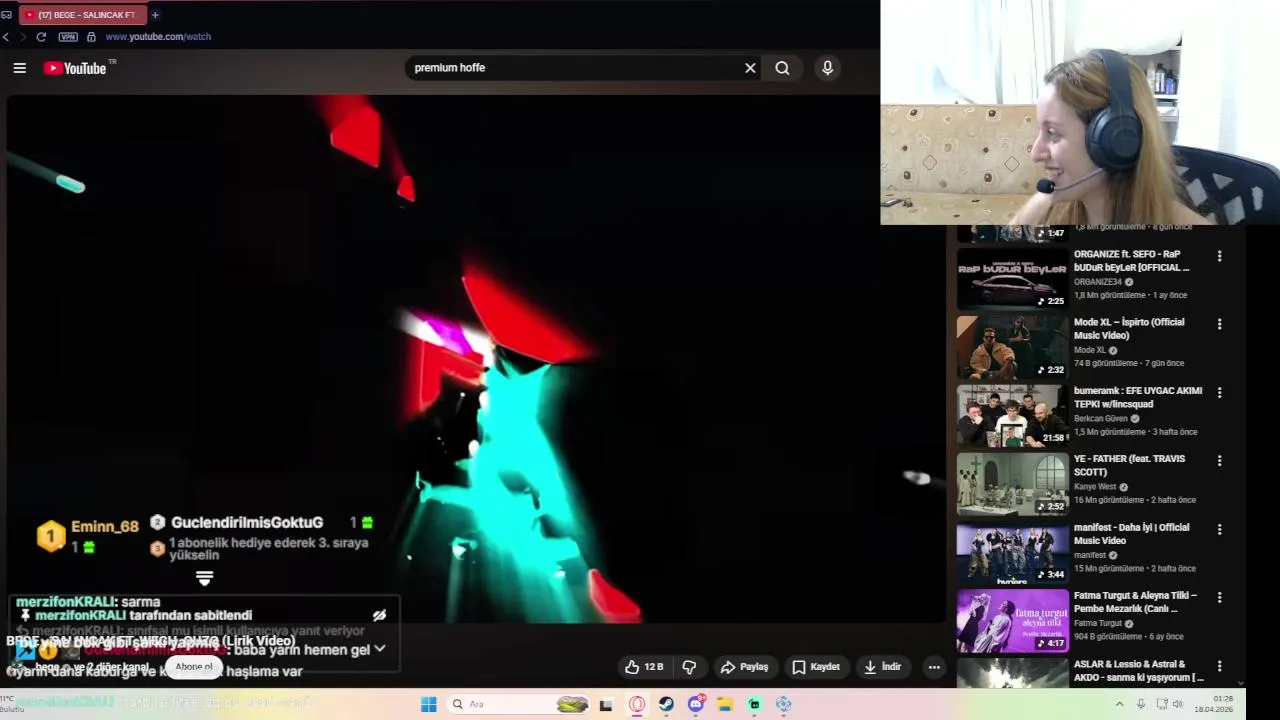Dislike the video
Screen dimensions: 1280x720
pos(689,667)
